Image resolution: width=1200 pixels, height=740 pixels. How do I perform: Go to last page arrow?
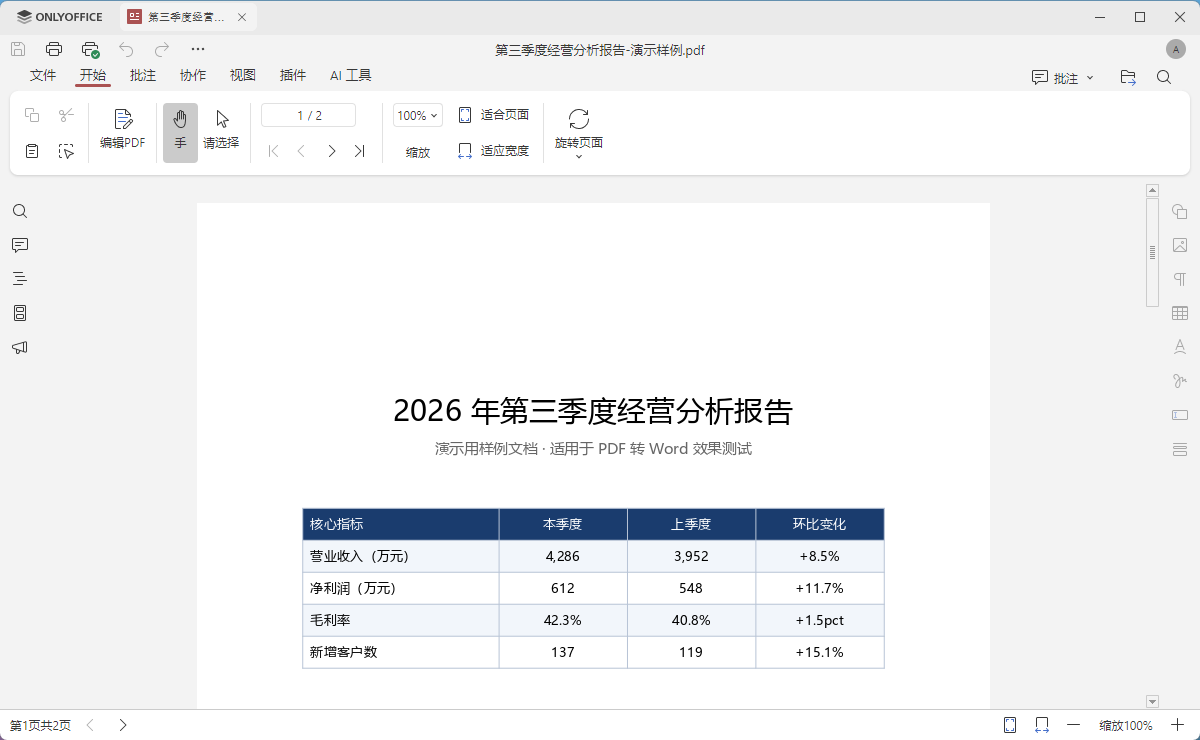point(359,151)
